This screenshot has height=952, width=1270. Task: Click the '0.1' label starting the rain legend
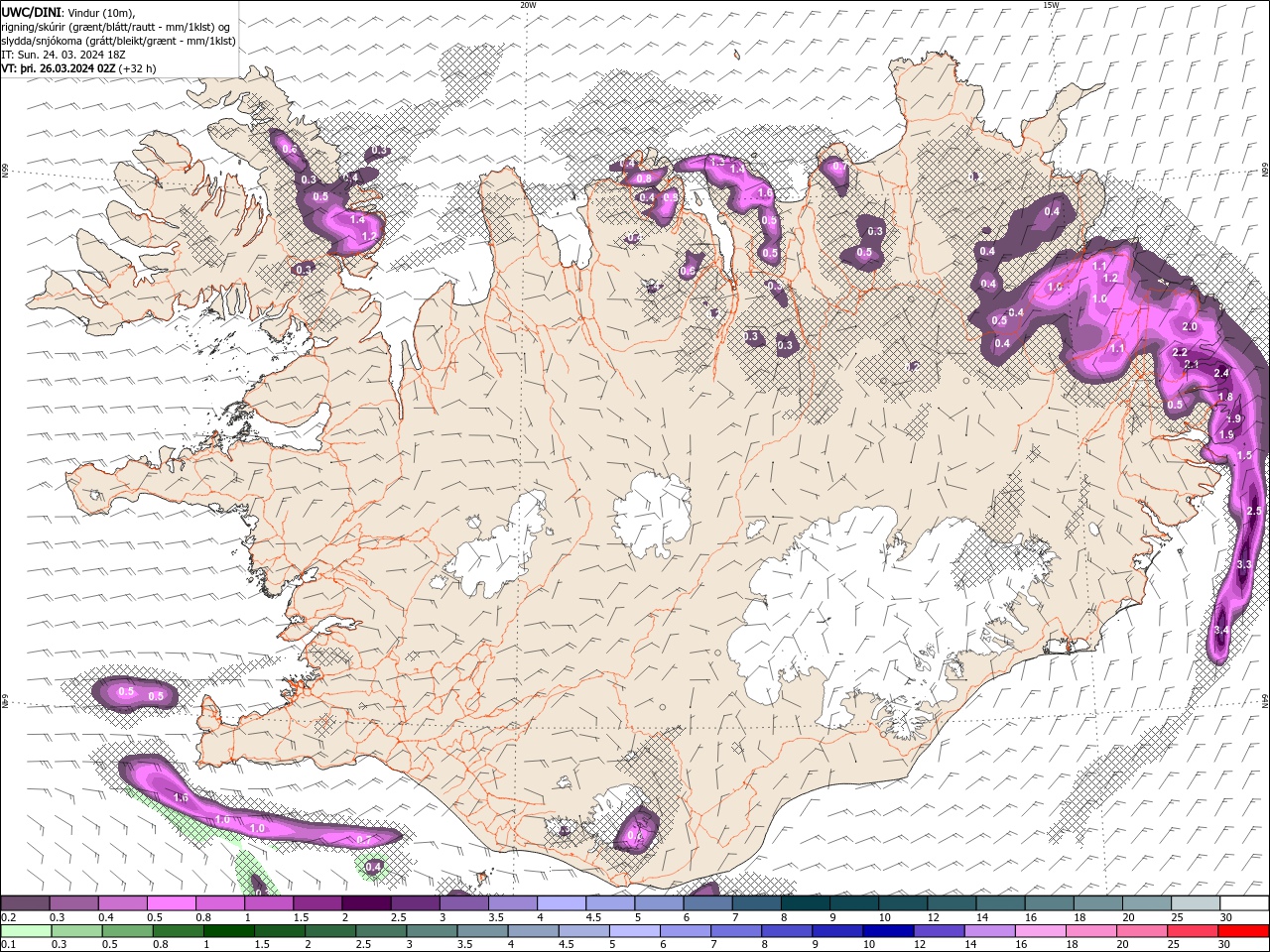coord(8,944)
